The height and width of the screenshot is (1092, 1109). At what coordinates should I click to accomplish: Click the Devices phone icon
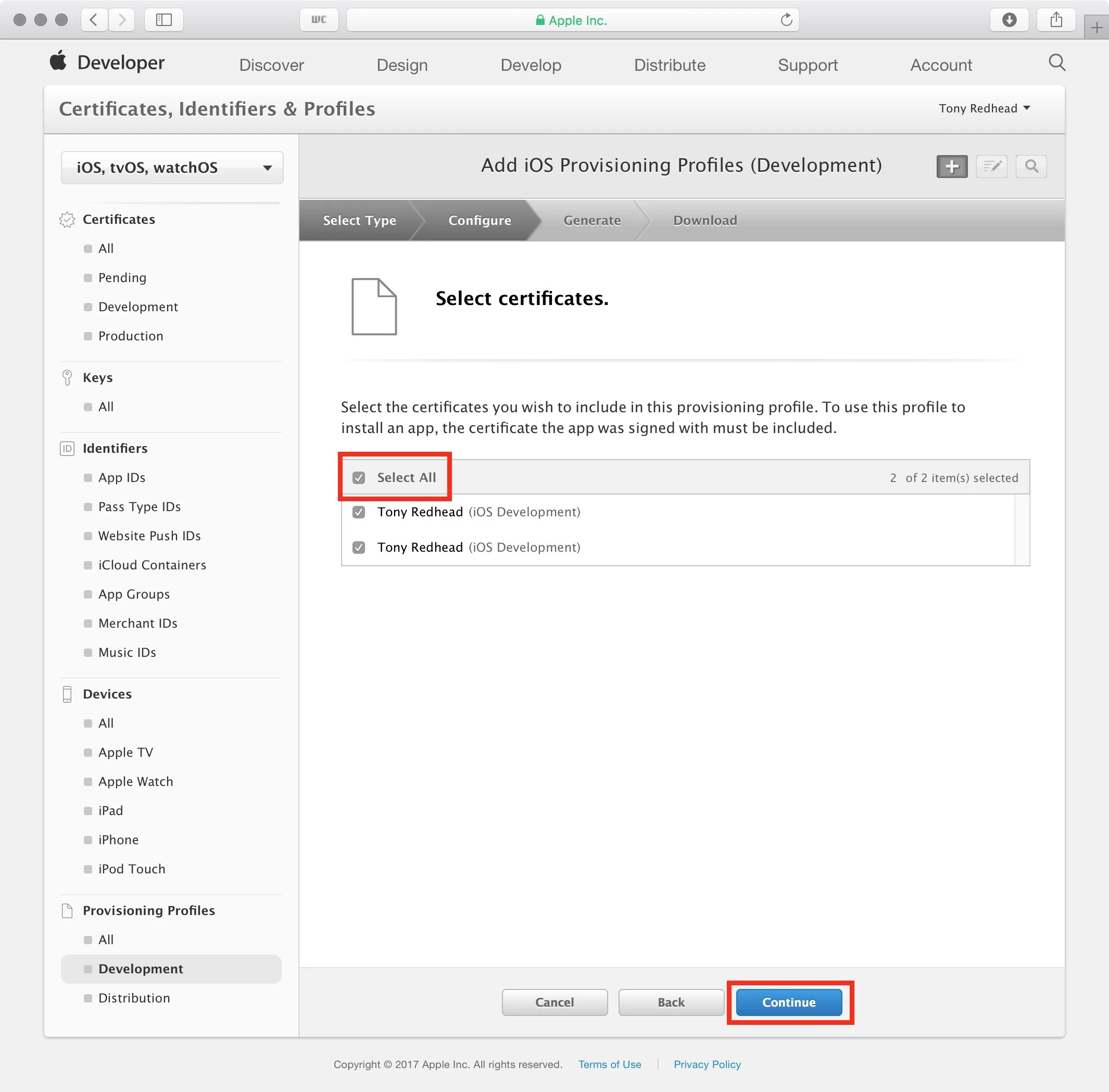coord(67,694)
